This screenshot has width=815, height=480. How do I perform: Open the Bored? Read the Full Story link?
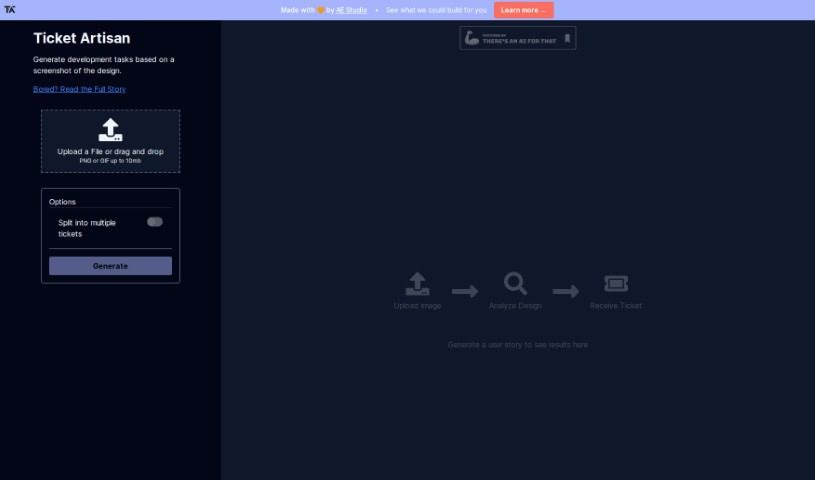(80, 89)
